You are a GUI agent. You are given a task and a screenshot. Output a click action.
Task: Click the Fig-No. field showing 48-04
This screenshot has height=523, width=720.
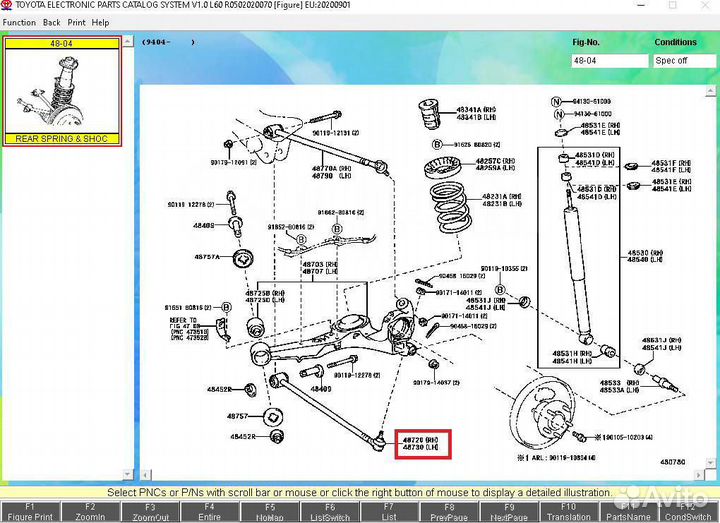(x=609, y=60)
